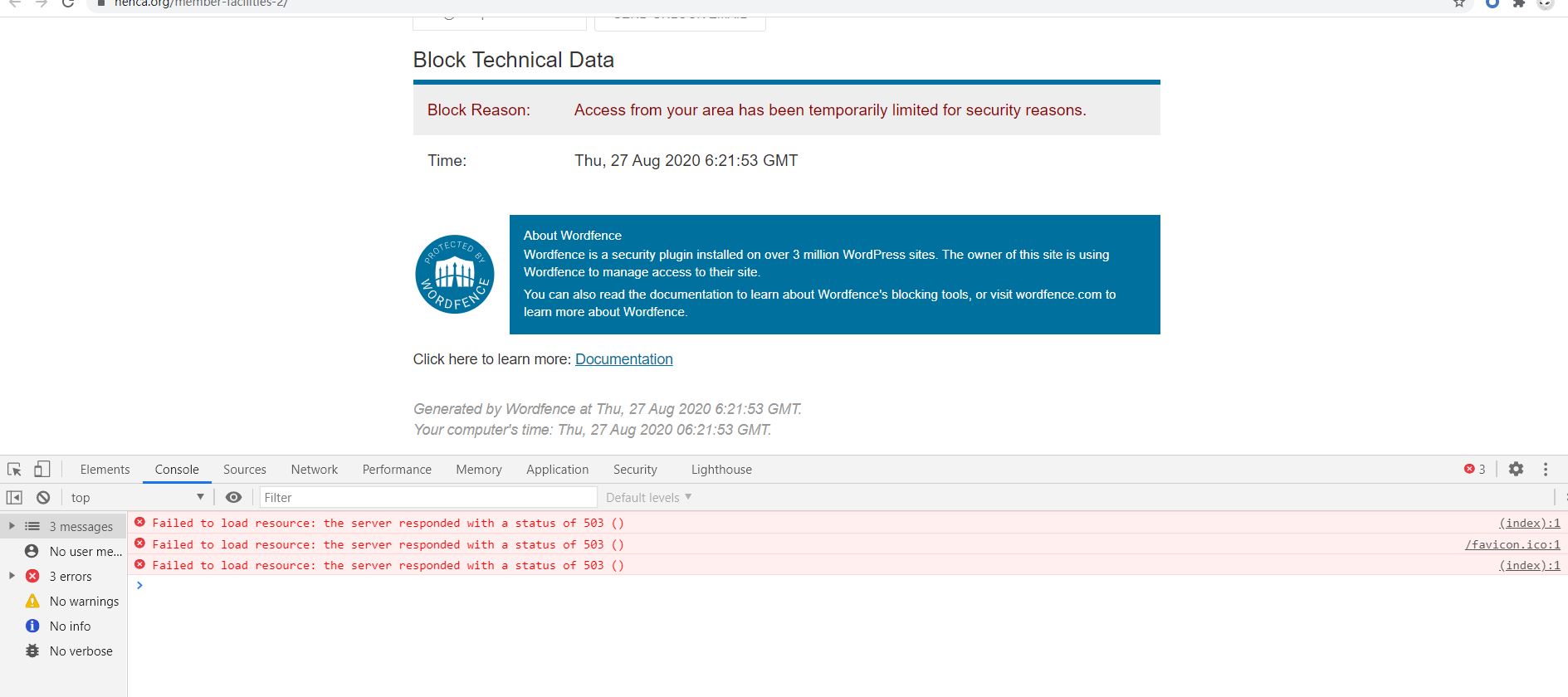Switch to the Console tab
Viewport: 1568px width, 697px height.
(177, 470)
